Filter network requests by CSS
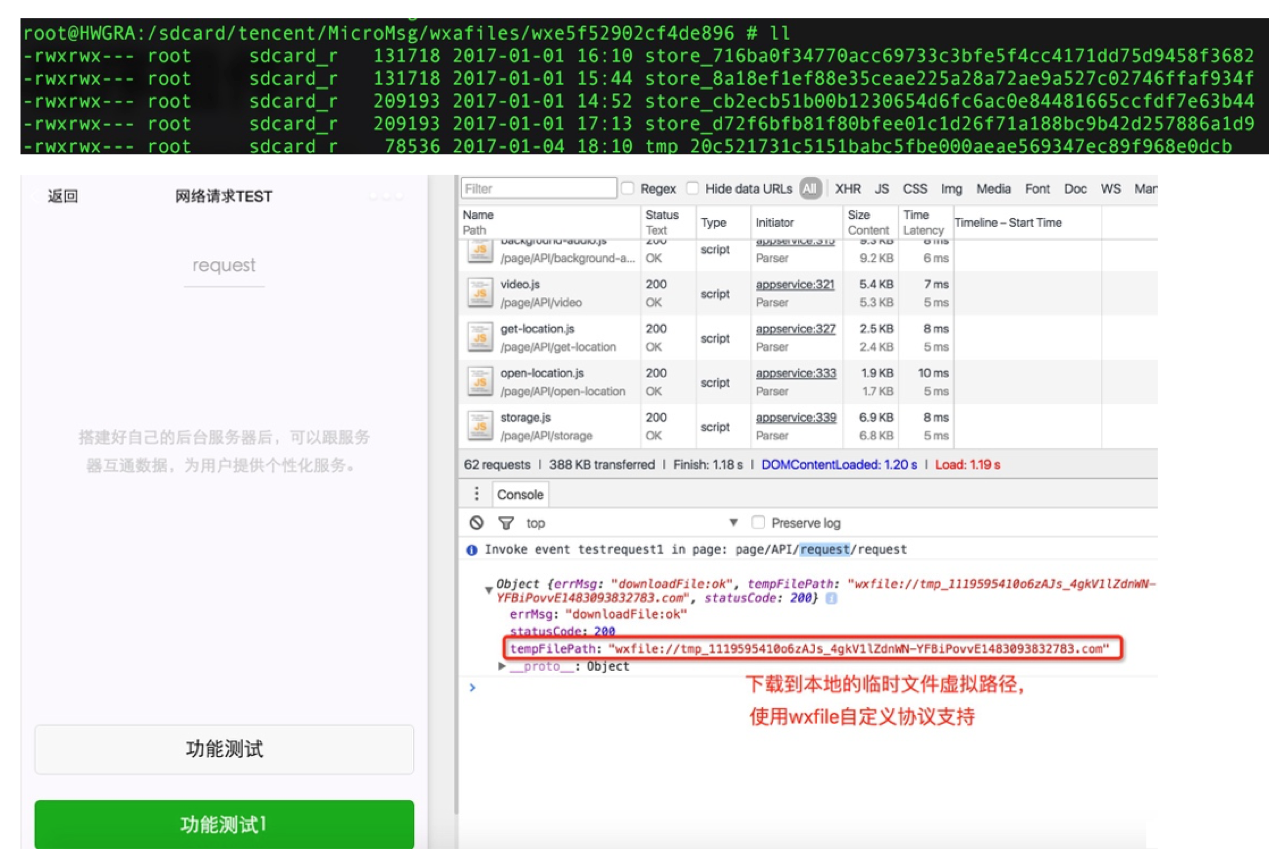Viewport: 1269px width, 858px height. [915, 189]
